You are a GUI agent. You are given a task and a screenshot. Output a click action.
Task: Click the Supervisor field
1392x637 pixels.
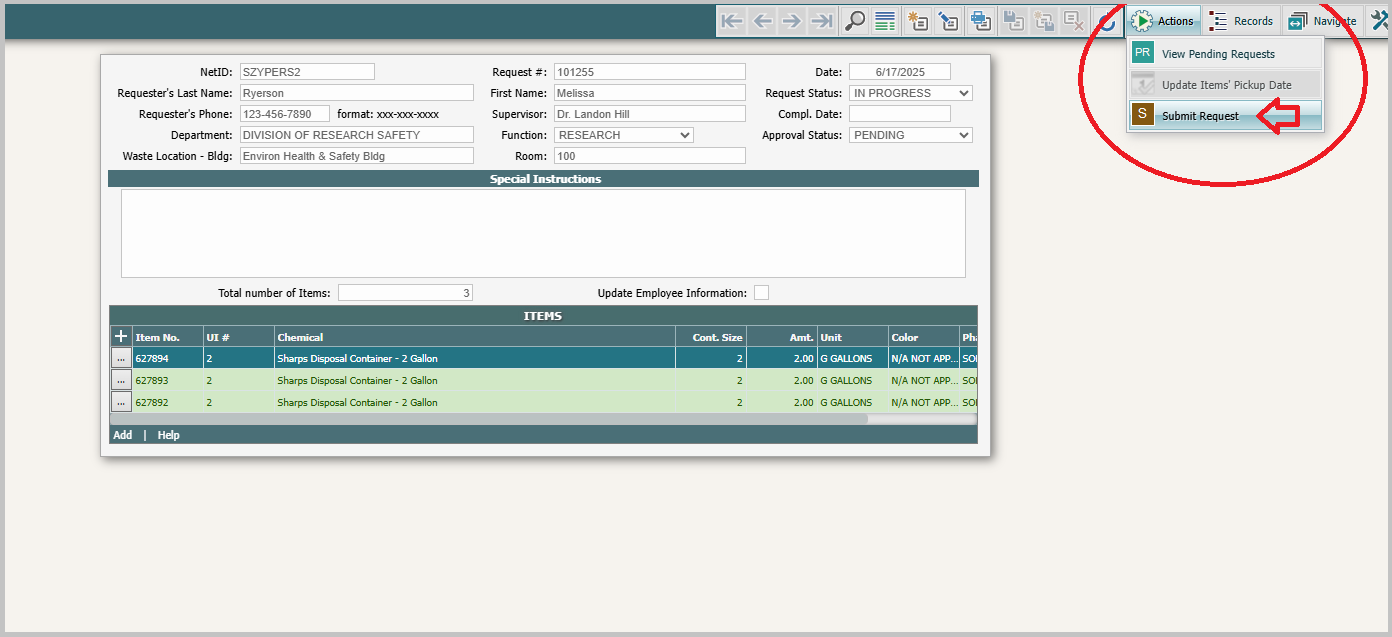tap(650, 114)
